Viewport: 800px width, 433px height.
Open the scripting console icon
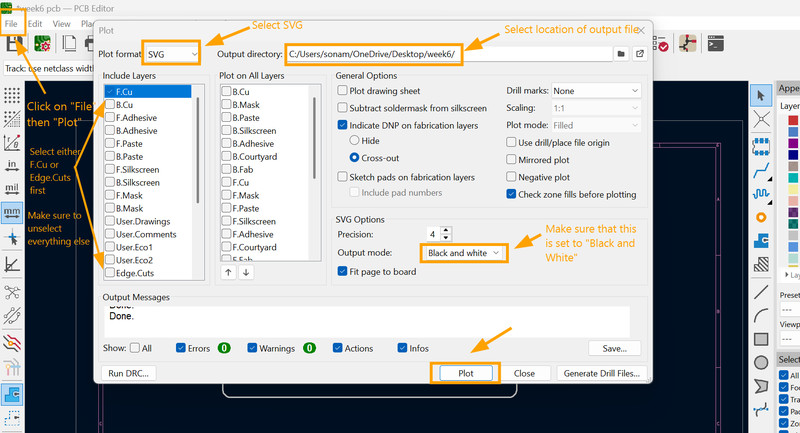(715, 44)
